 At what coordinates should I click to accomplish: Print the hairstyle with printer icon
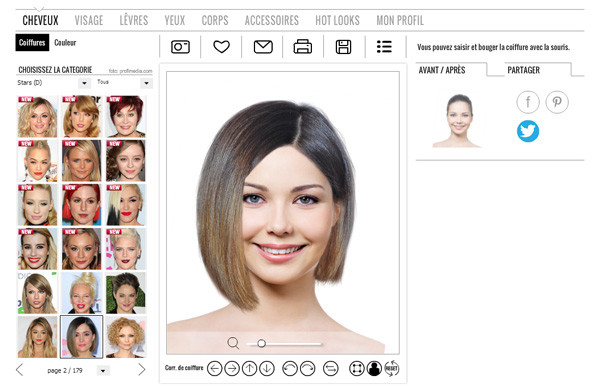pos(303,47)
